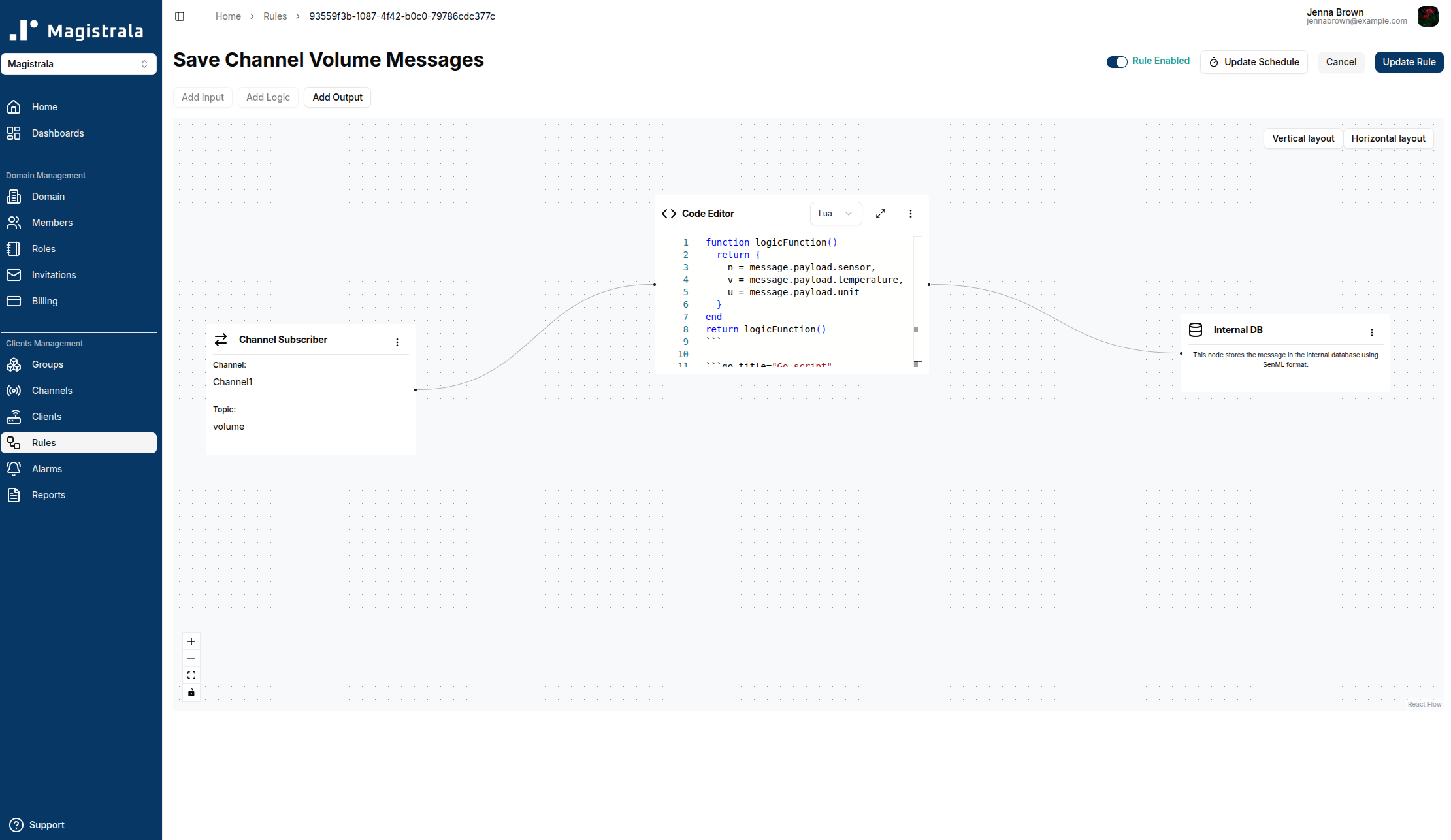This screenshot has width=1451, height=840.
Task: Select the Add Output tab
Action: [x=337, y=97]
